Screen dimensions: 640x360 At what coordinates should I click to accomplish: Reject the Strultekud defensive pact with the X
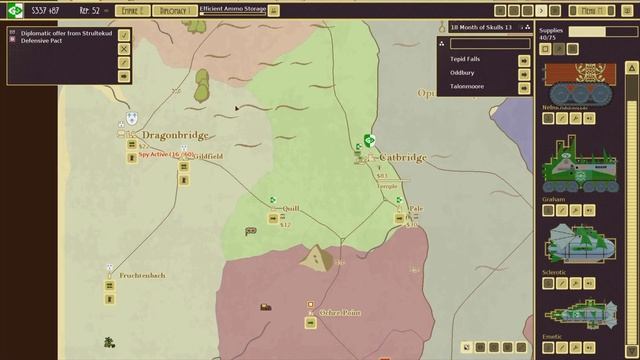tap(124, 49)
